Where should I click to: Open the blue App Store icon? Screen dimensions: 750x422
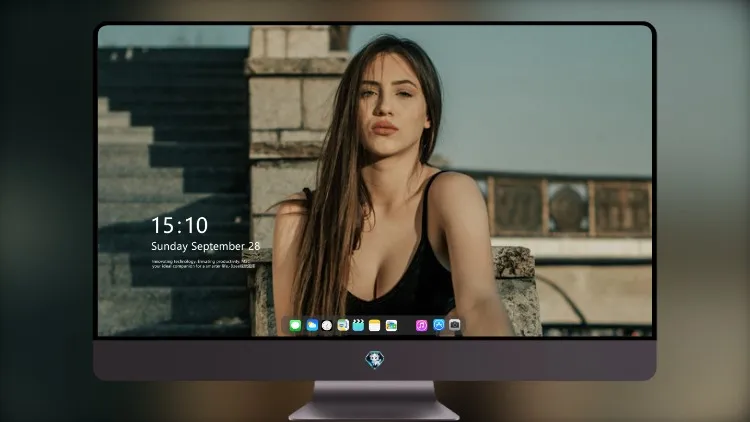tap(439, 325)
